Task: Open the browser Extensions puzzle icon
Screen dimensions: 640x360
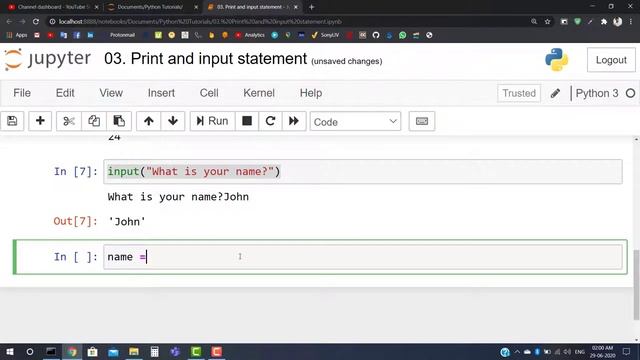Action: point(604,21)
